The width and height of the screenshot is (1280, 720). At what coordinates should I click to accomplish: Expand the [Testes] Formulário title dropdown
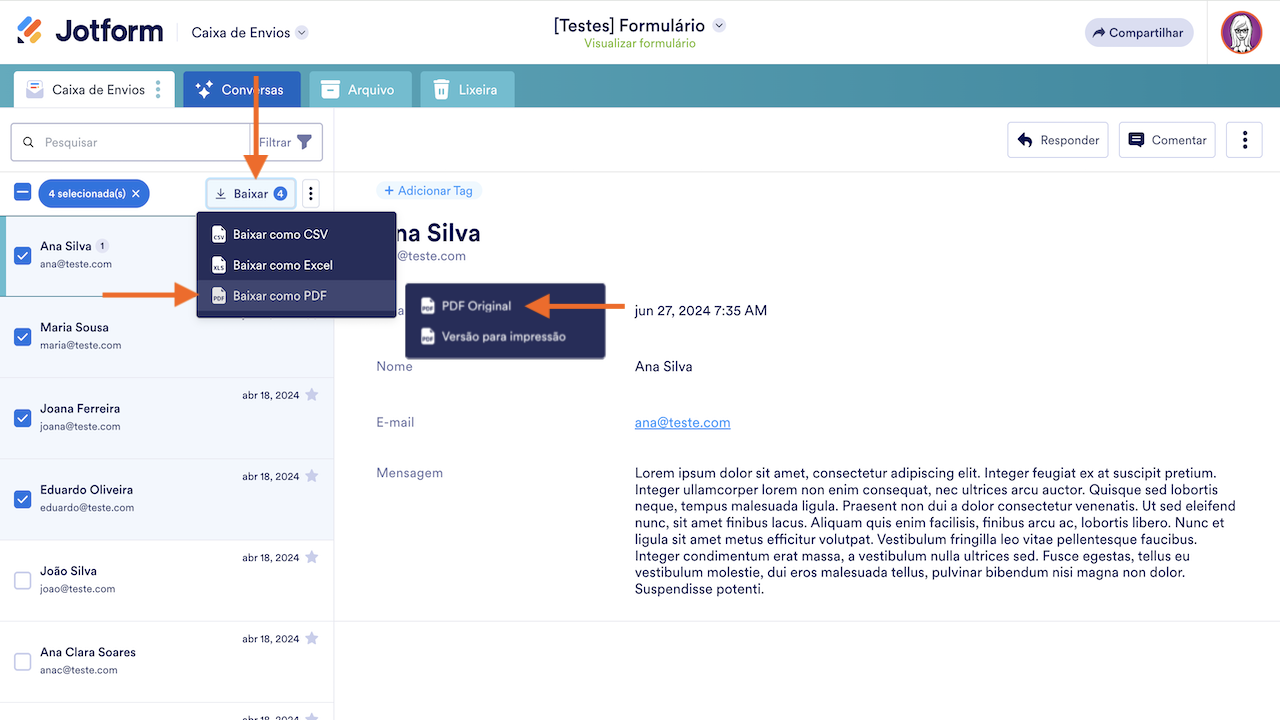click(x=719, y=25)
